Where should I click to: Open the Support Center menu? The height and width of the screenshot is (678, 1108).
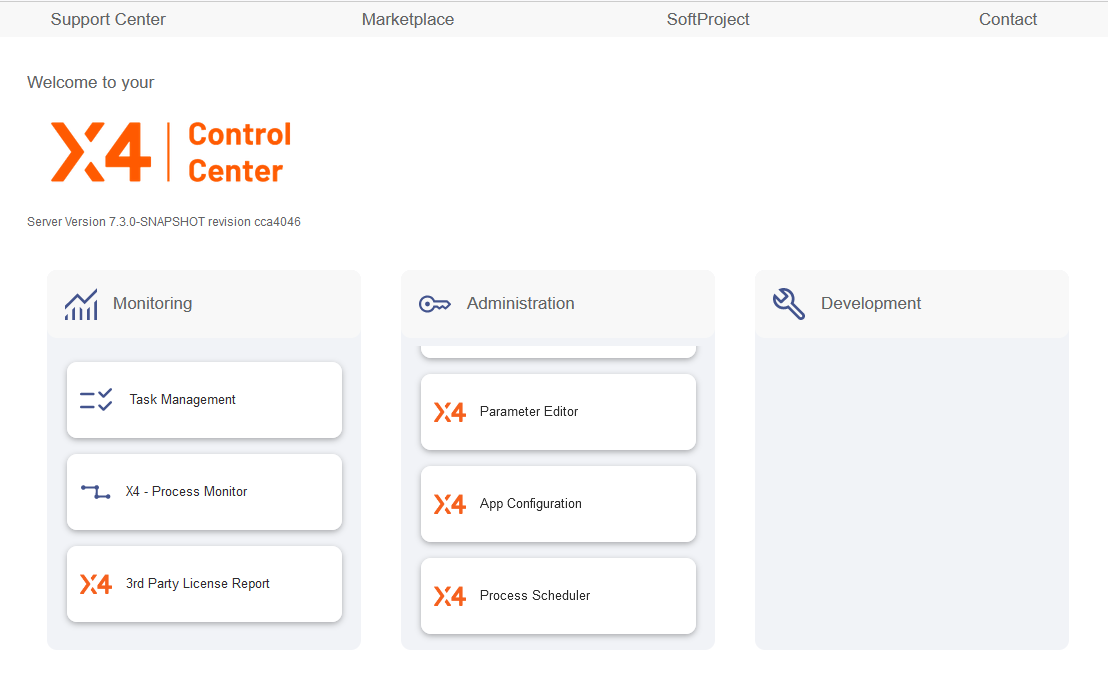(x=108, y=19)
